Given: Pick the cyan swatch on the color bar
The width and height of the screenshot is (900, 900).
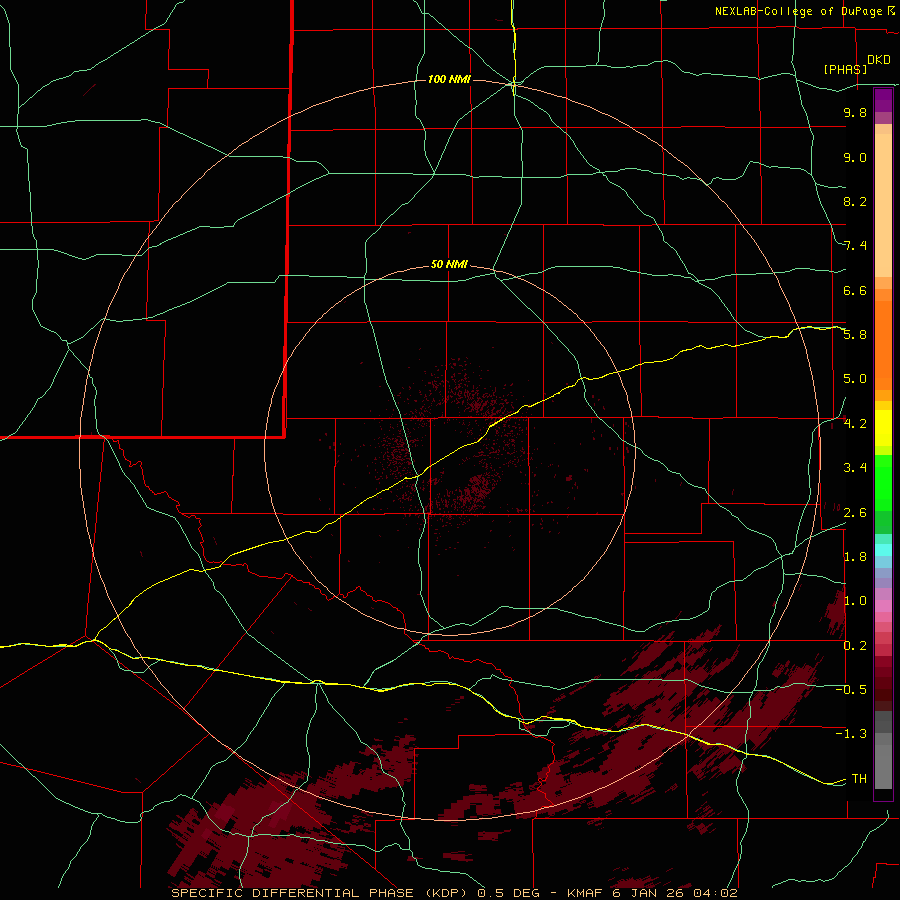Looking at the screenshot, I should pos(883,550).
